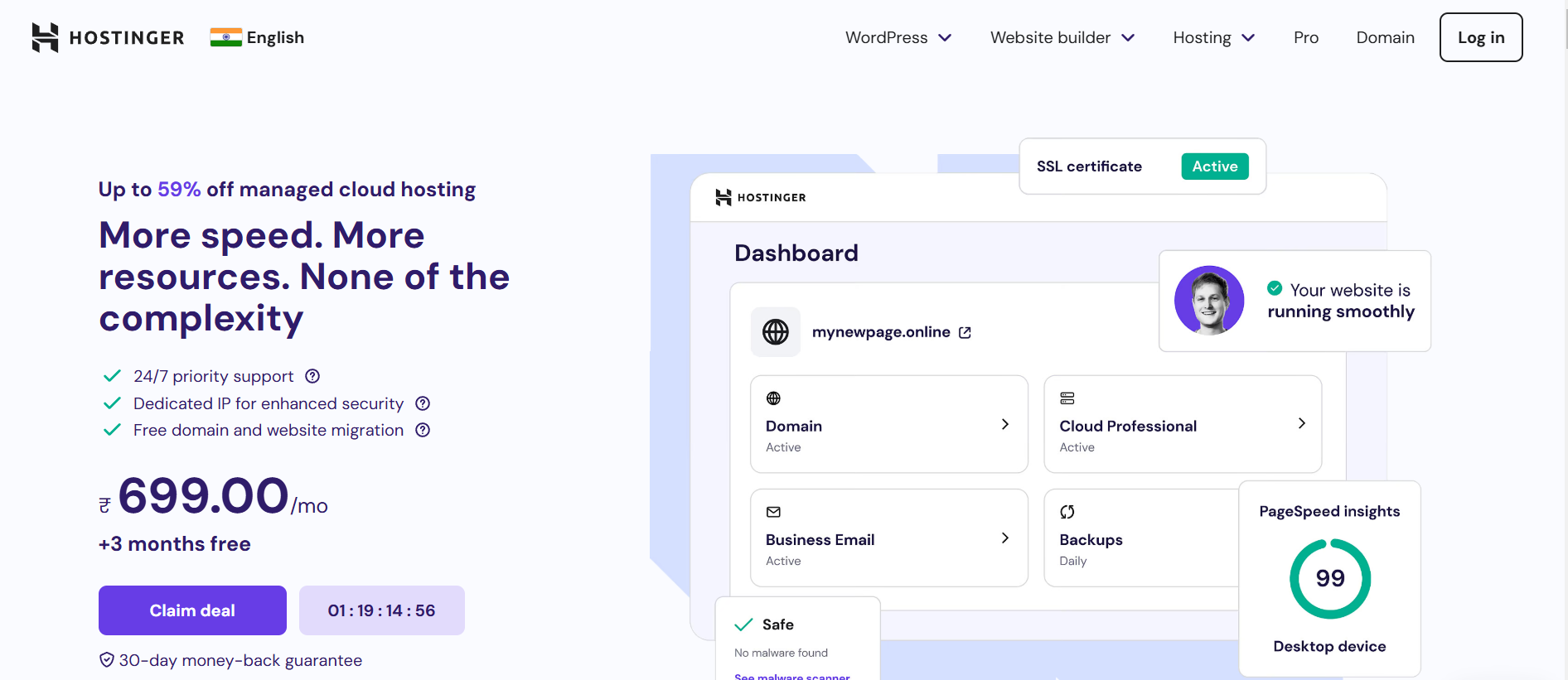Click the 30-day money-back guarantee text
Image resolution: width=1568 pixels, height=680 pixels.
point(240,660)
